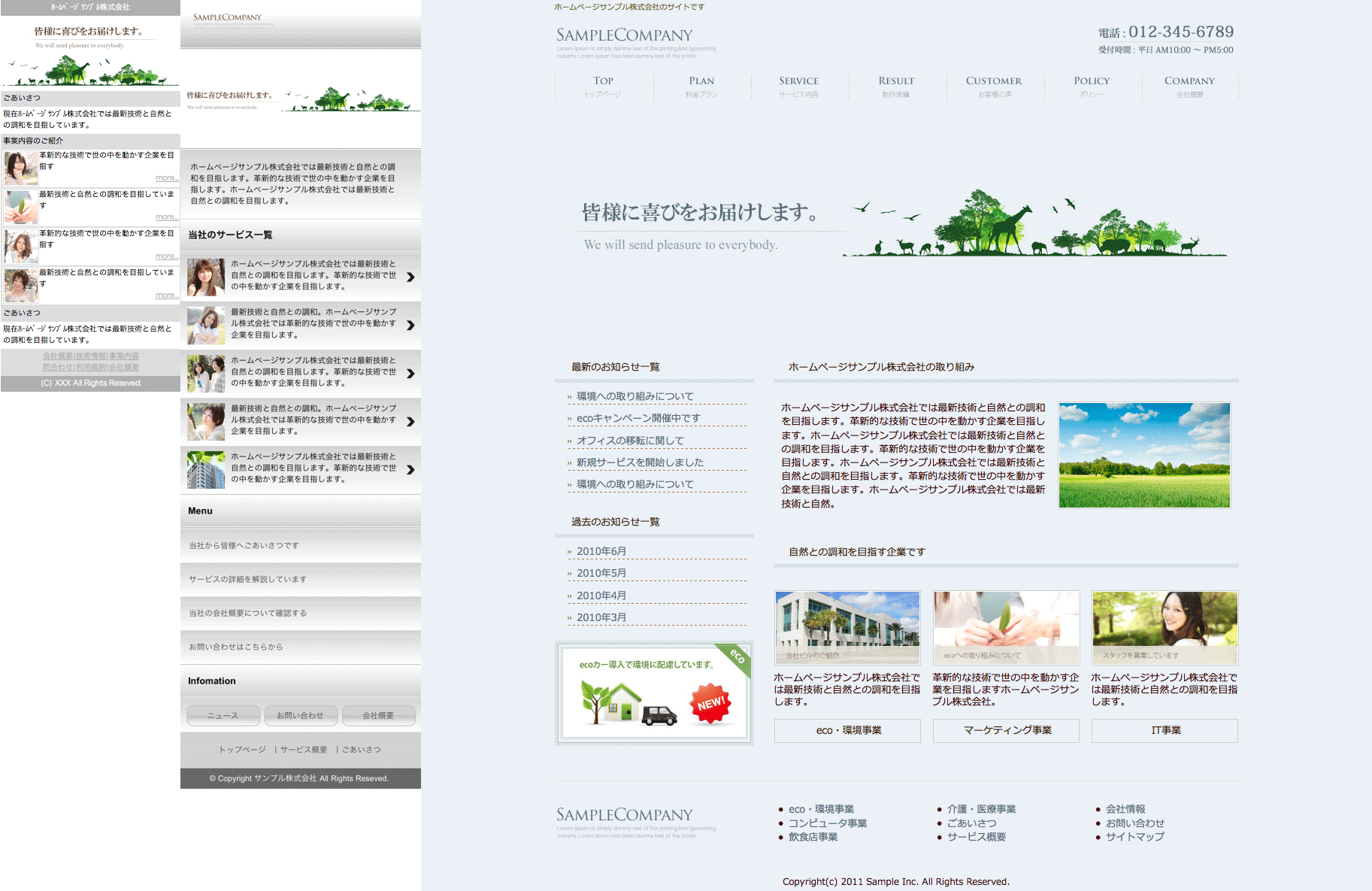The height and width of the screenshot is (891, 1372).
Task: Click the eco car campaign banner
Action: (654, 692)
